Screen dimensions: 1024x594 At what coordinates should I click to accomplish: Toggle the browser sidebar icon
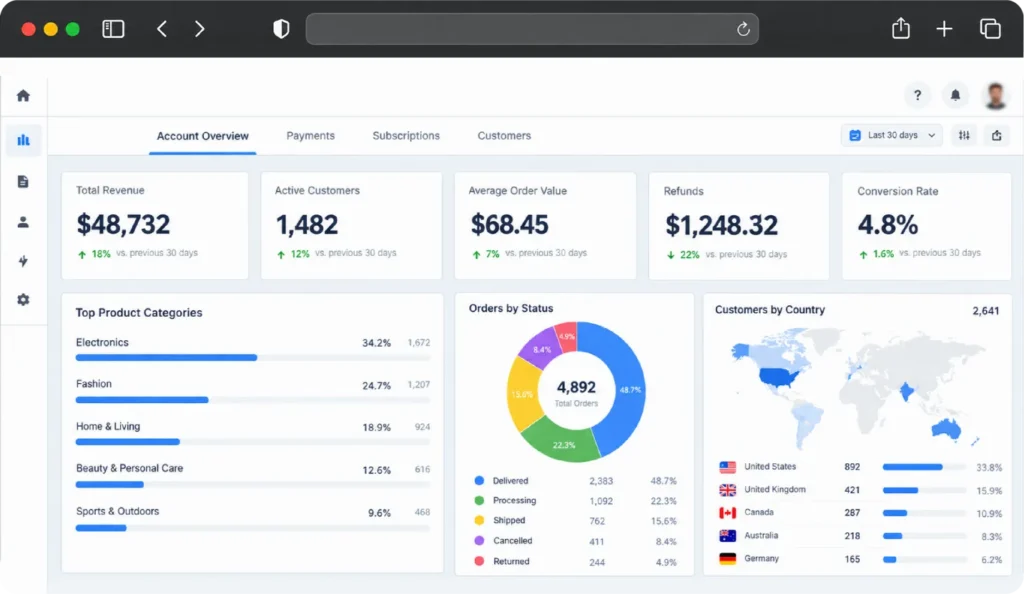(113, 29)
